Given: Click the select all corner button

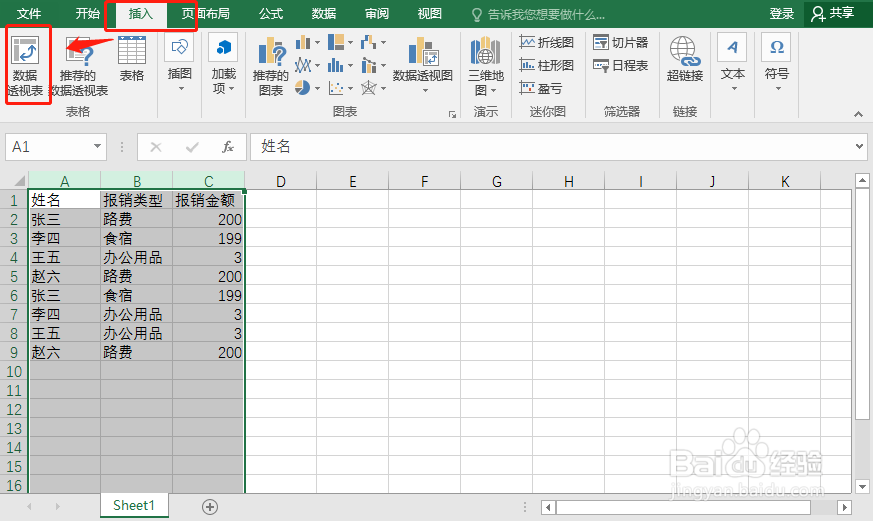Looking at the screenshot, I should point(14,180).
